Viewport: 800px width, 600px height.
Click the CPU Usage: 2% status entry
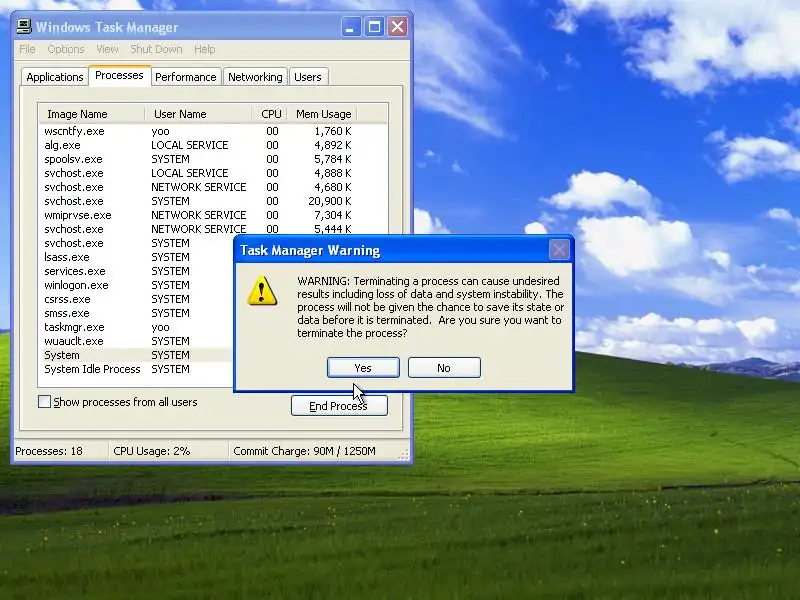(152, 451)
